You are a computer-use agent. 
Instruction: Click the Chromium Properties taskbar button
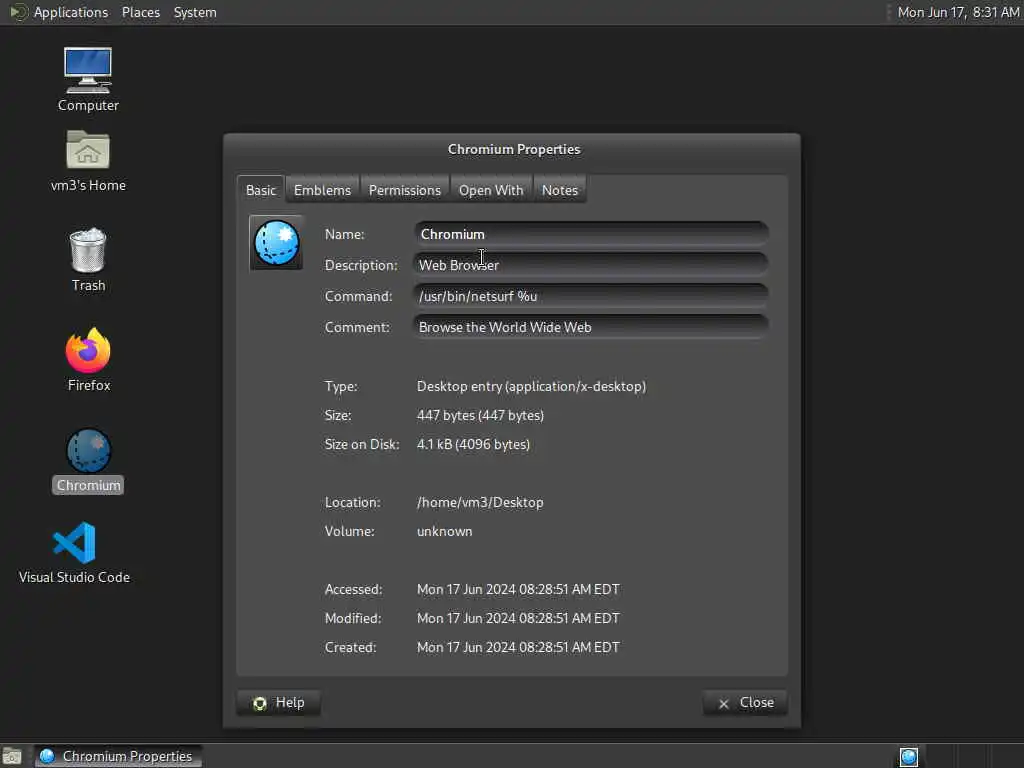[x=118, y=756]
